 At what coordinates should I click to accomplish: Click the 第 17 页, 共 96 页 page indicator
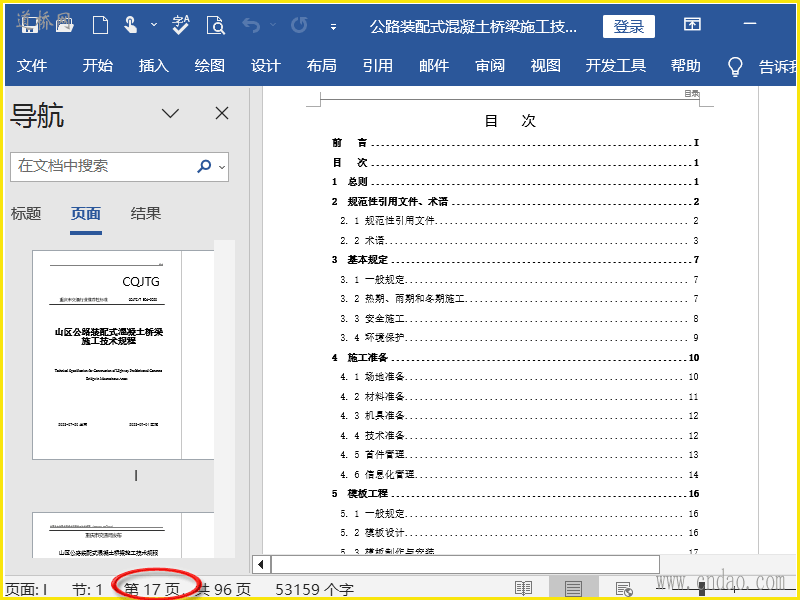[x=188, y=590]
